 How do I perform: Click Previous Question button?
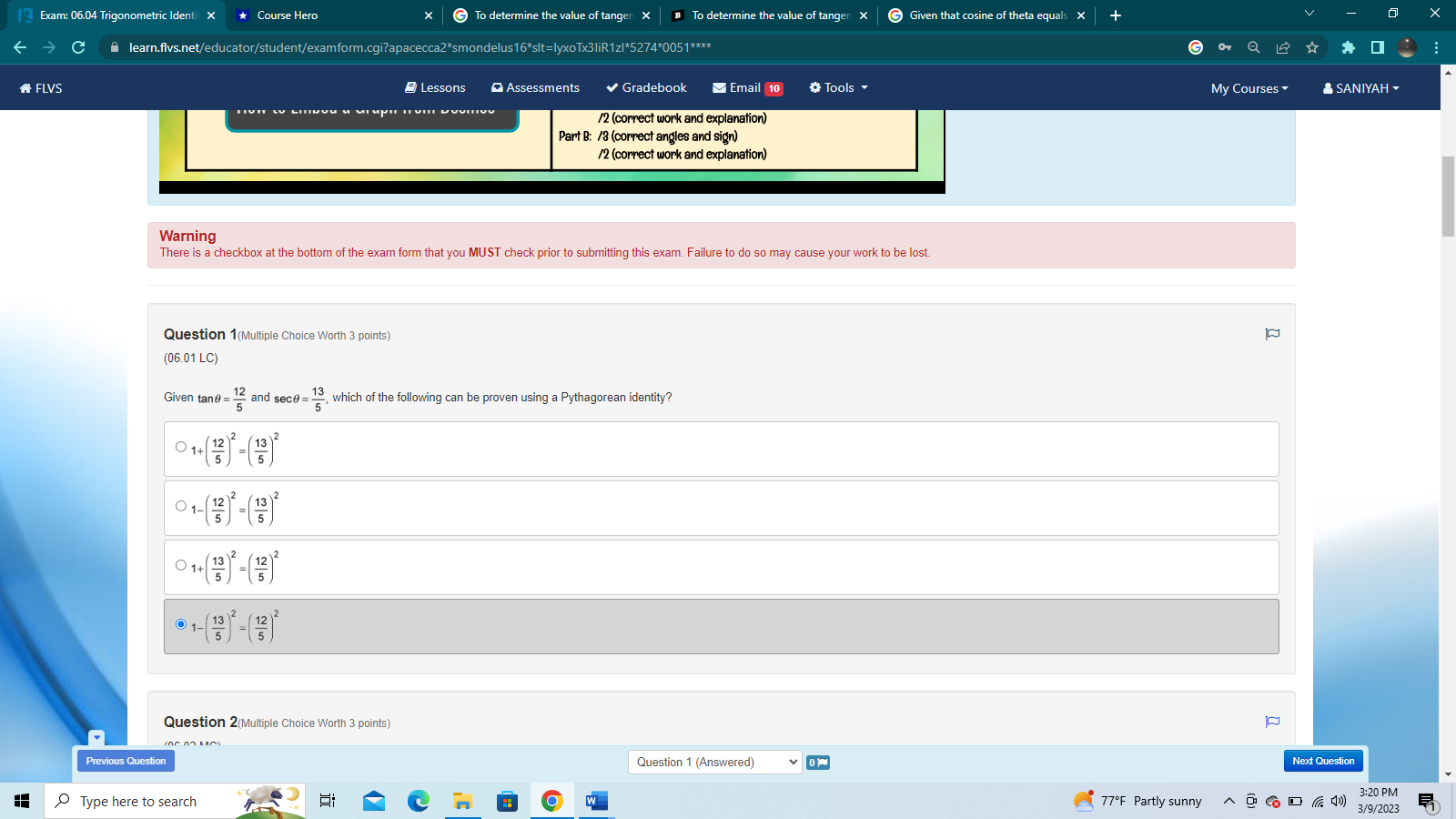(126, 761)
